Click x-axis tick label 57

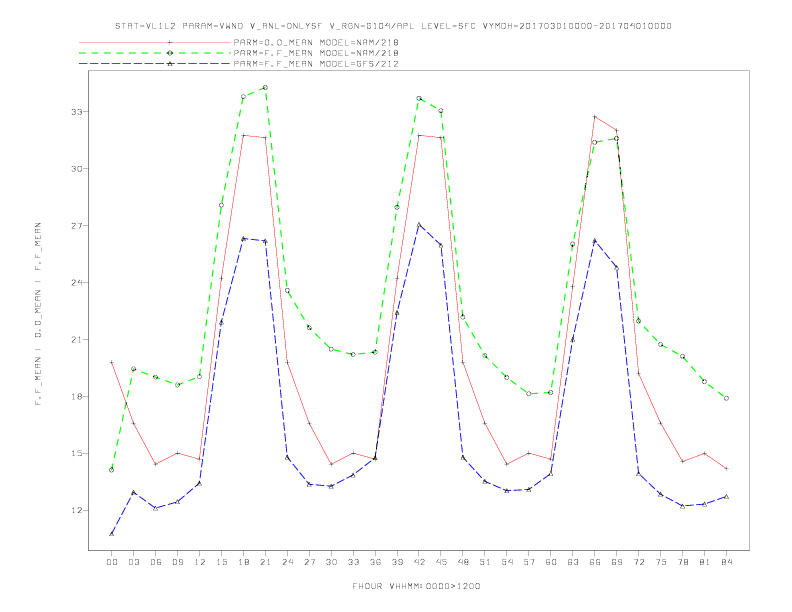point(529,562)
